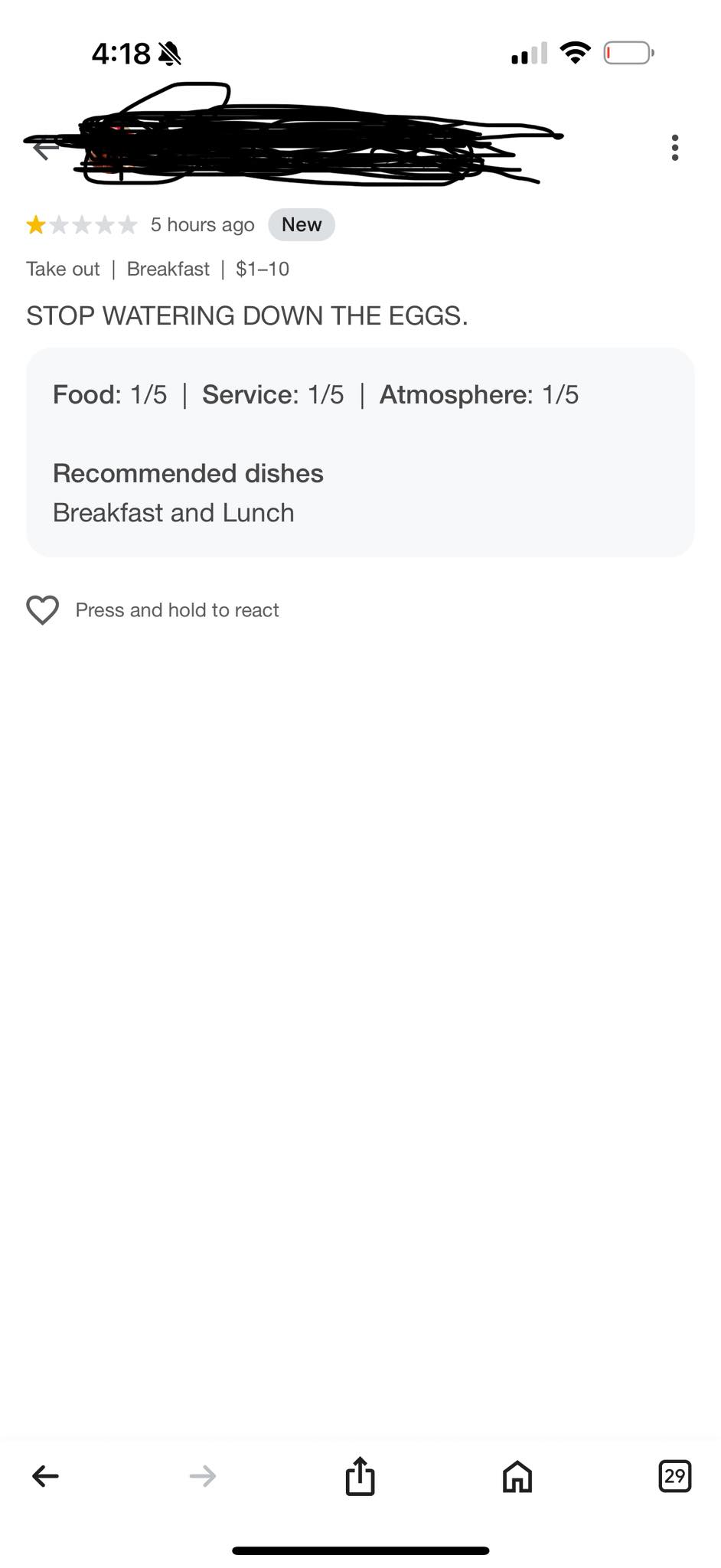The height and width of the screenshot is (1568, 721).
Task: Tap "Breakfast and Lunch" recommended dish
Action: pos(174,512)
